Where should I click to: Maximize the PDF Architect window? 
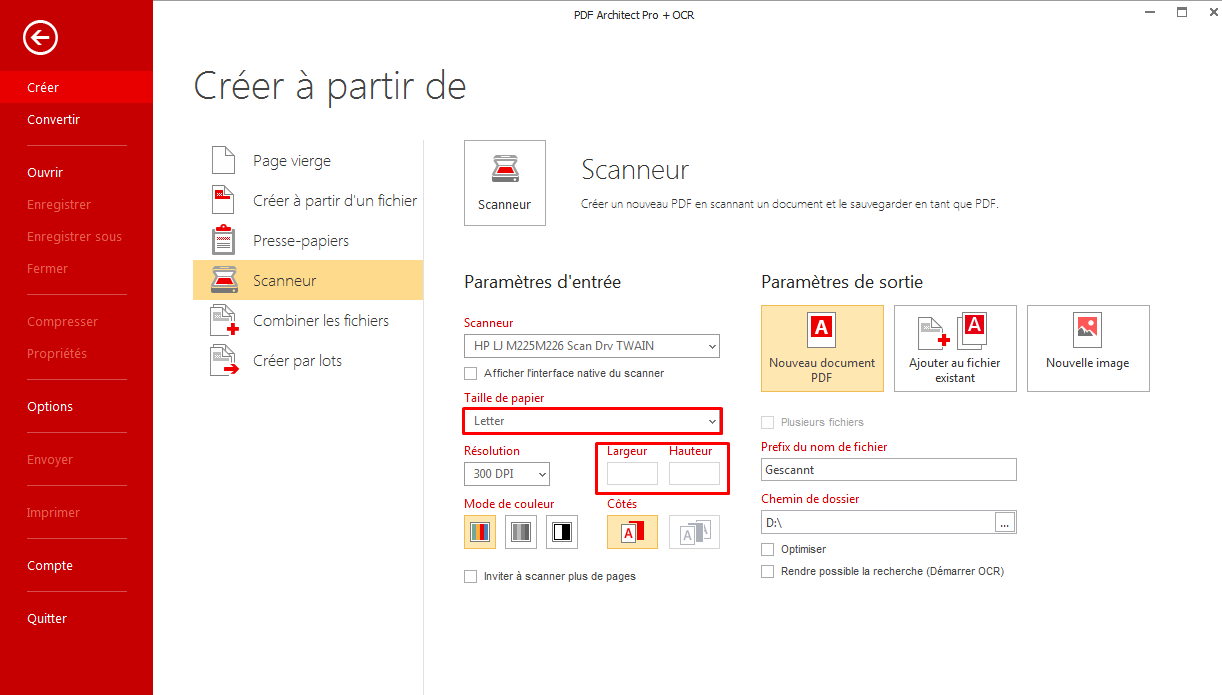[x=1181, y=13]
